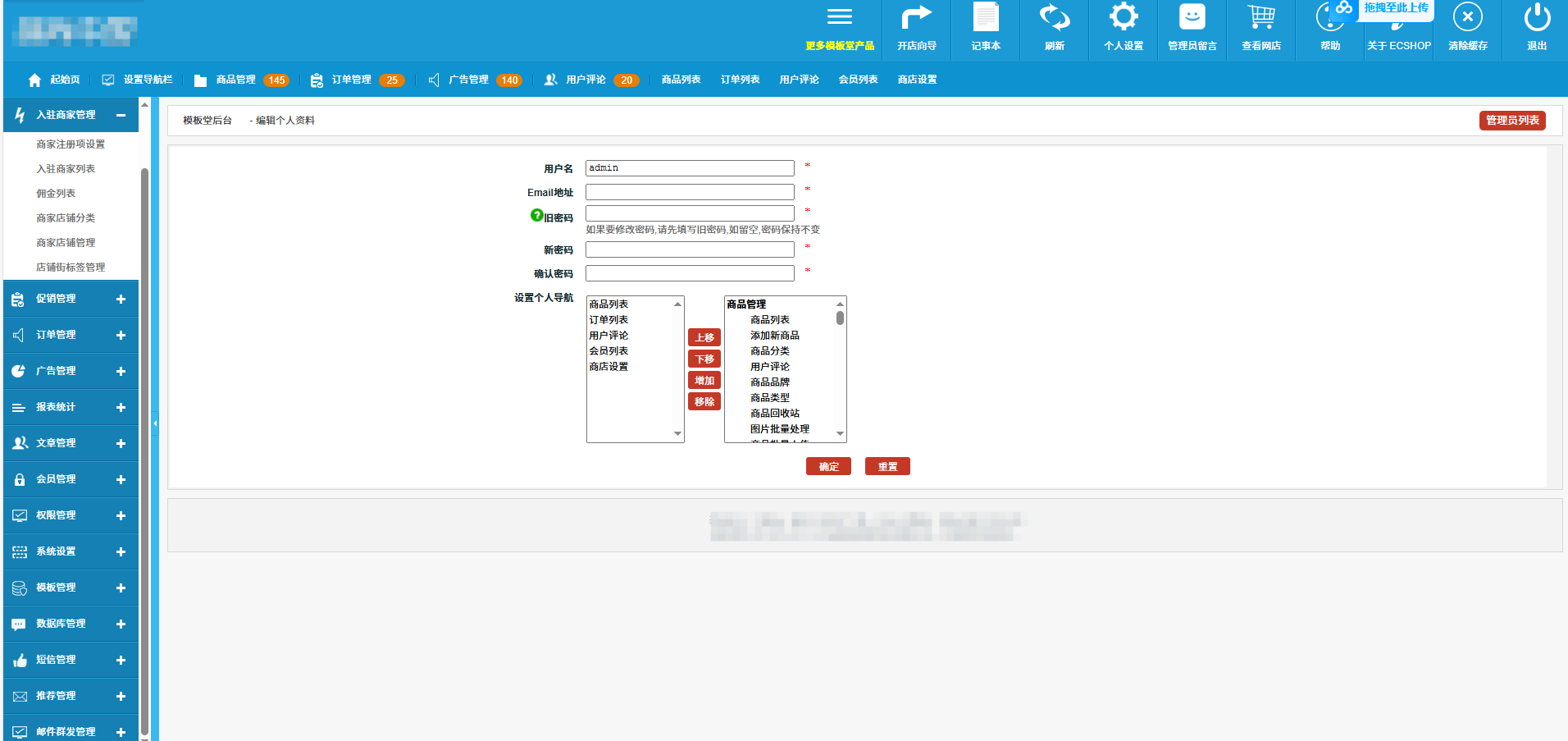Expand the 会员管理 sidebar section

(121, 480)
